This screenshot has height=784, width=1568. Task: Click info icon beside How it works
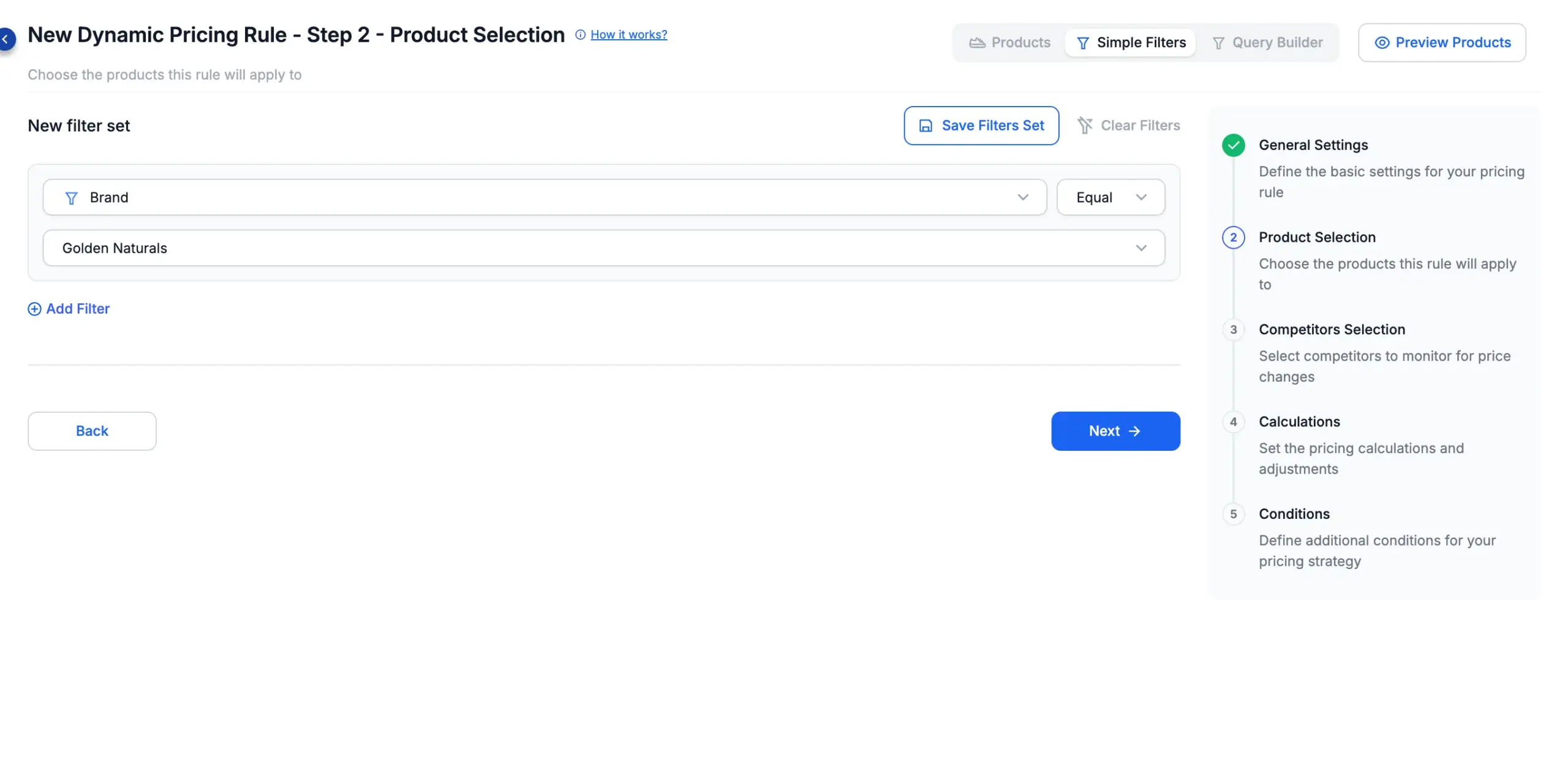(x=580, y=35)
